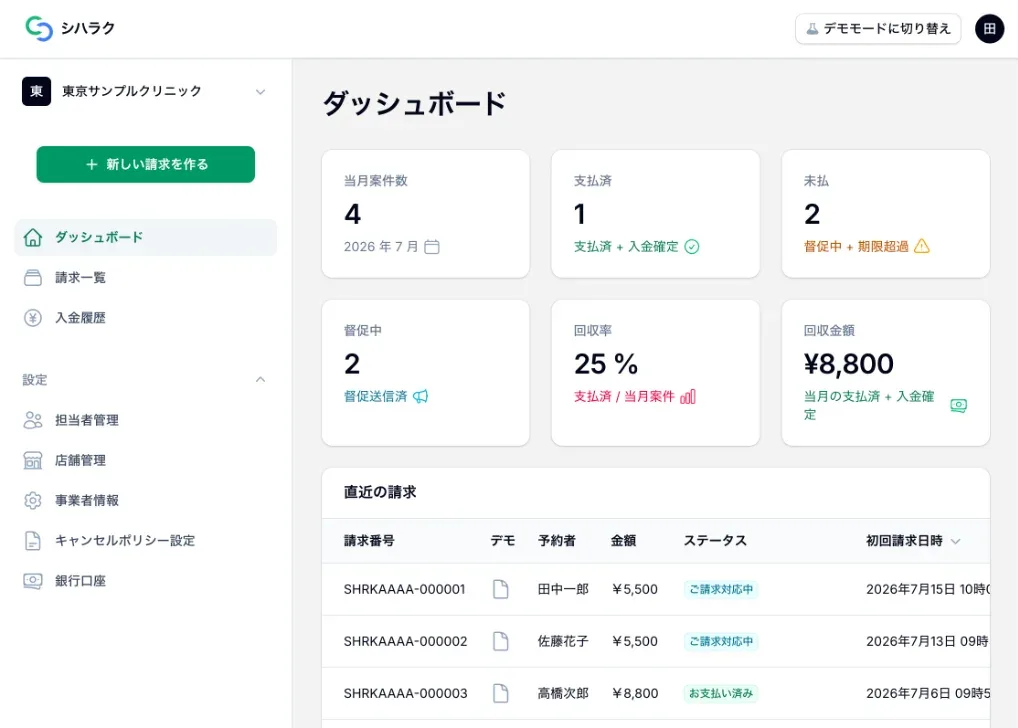Click the 督促中 value 2 in the 督促中 card
Viewport: 1018px width, 728px height.
click(352, 364)
